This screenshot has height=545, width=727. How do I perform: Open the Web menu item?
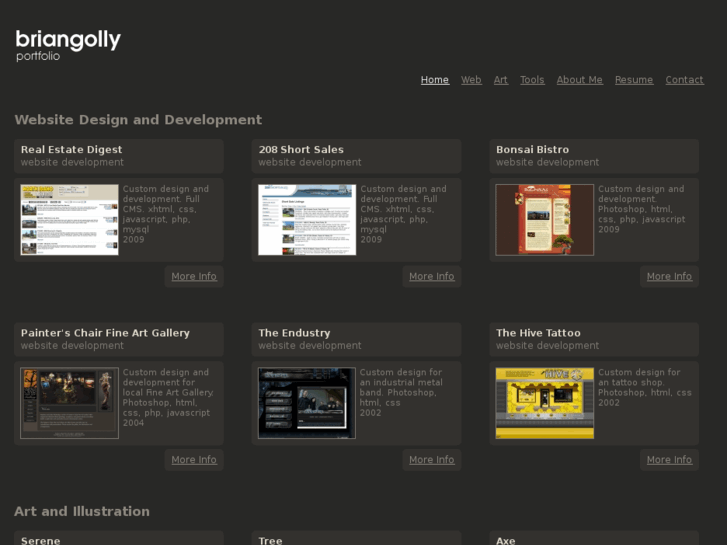point(471,80)
